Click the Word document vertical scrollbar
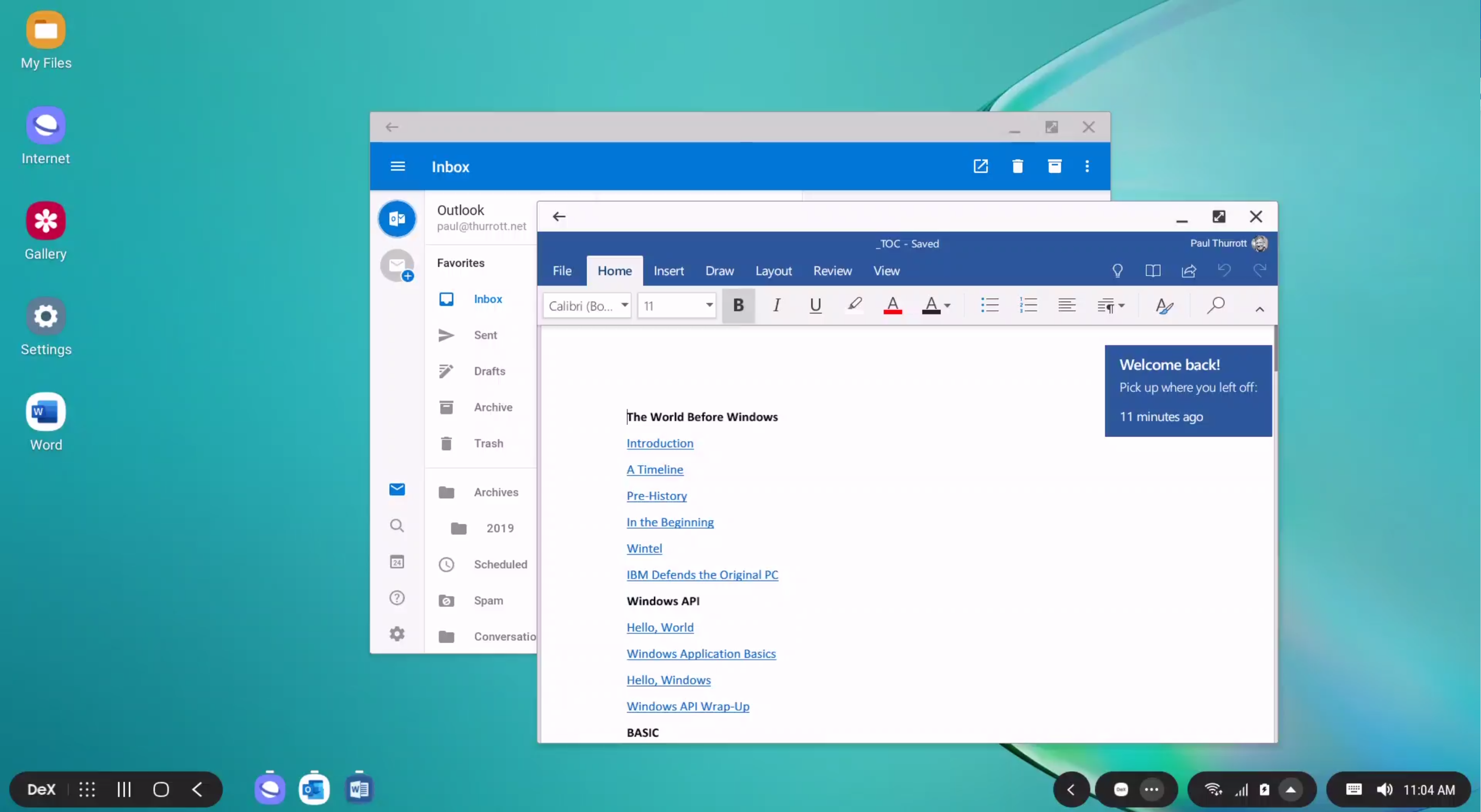 tap(1275, 348)
